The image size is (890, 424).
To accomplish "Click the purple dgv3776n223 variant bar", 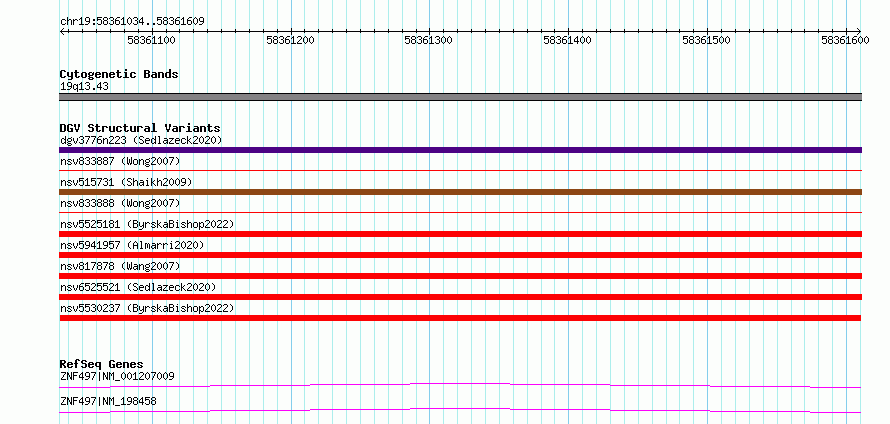I will (x=460, y=150).
